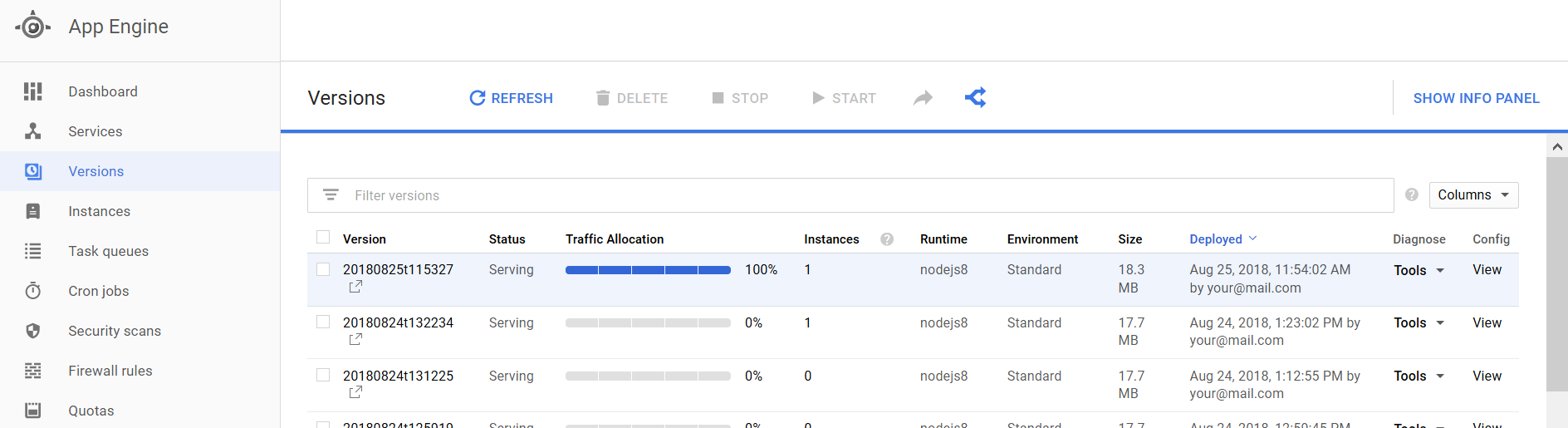Refresh the versions list
The height and width of the screenshot is (428, 1568).
[511, 98]
